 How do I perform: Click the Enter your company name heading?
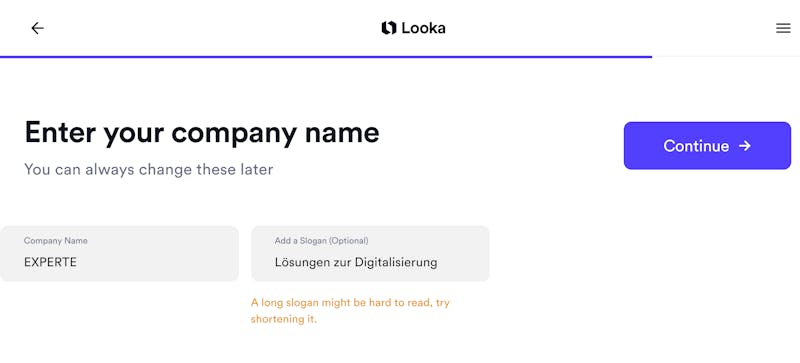(x=202, y=133)
